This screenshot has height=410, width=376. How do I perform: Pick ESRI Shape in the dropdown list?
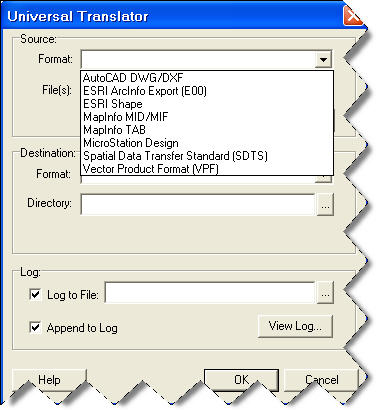click(207, 104)
